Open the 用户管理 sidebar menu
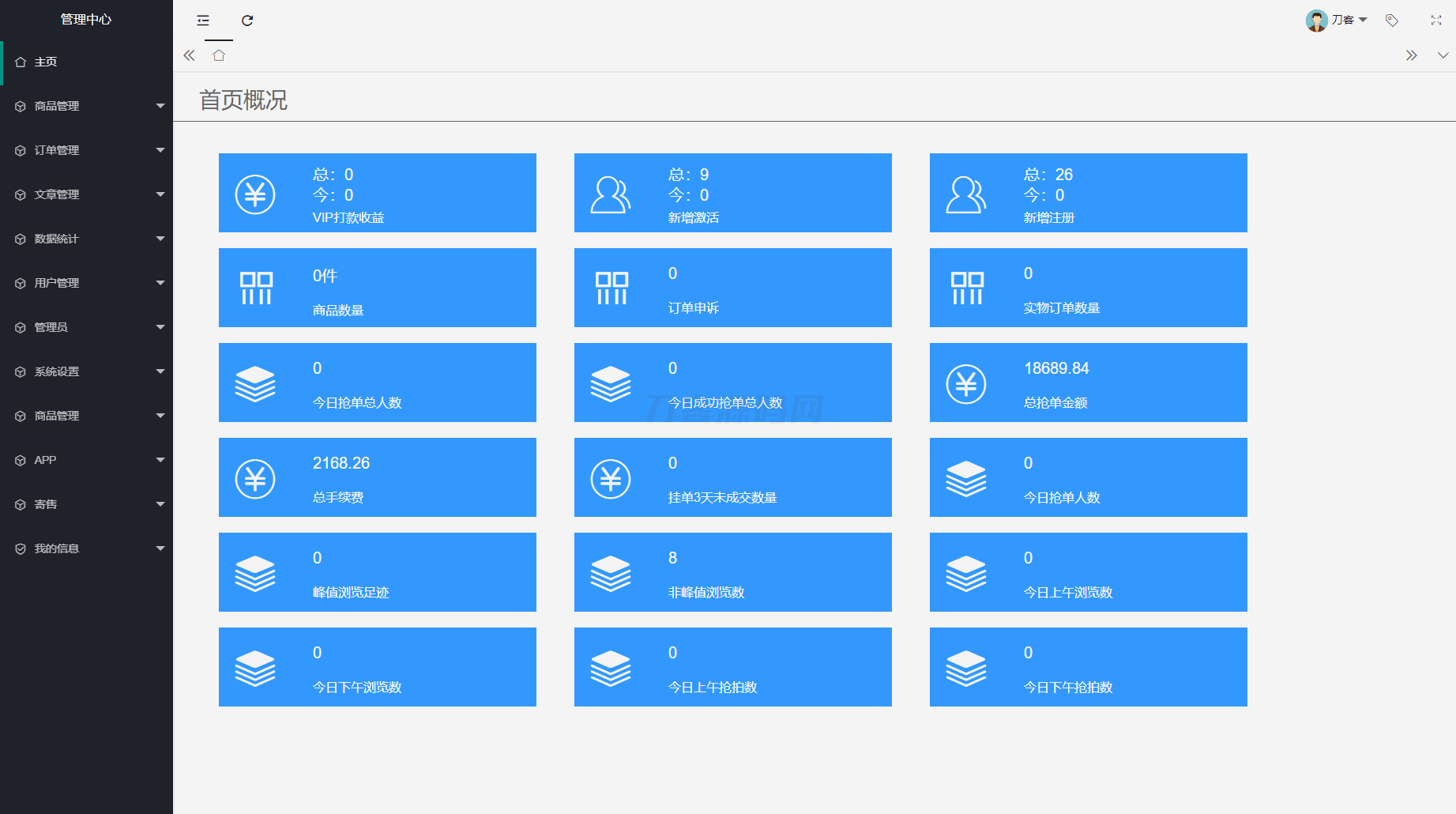 86,283
